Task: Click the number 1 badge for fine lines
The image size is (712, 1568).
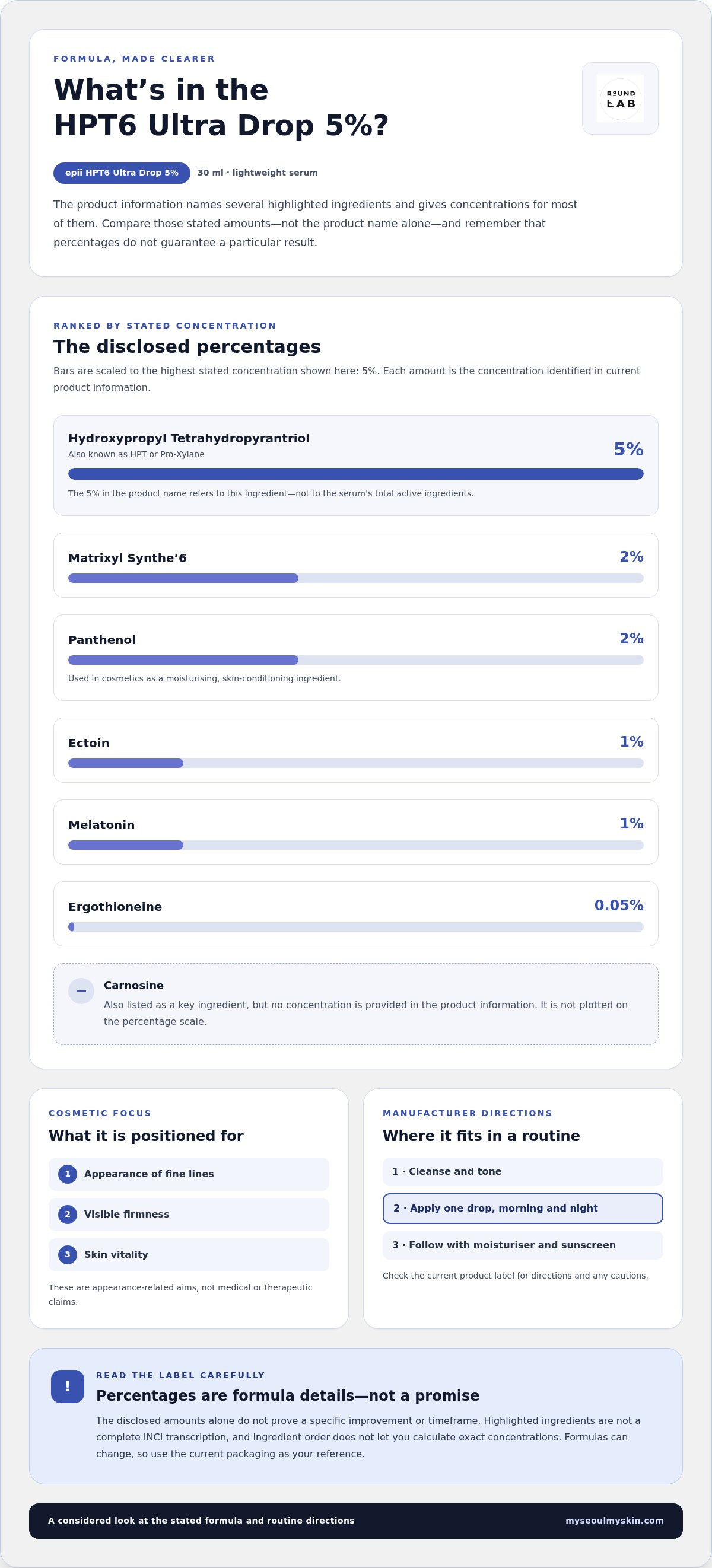Action: coord(68,1174)
